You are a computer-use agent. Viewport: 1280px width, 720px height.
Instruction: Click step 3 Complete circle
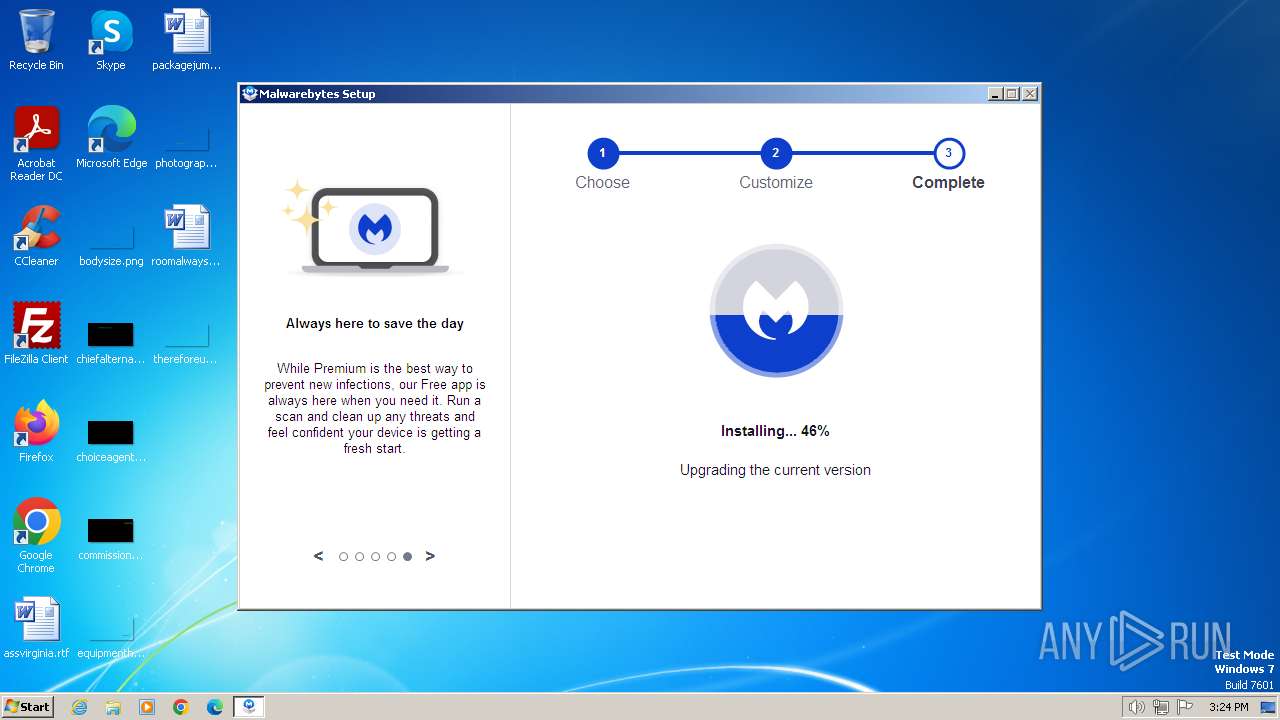pos(948,153)
